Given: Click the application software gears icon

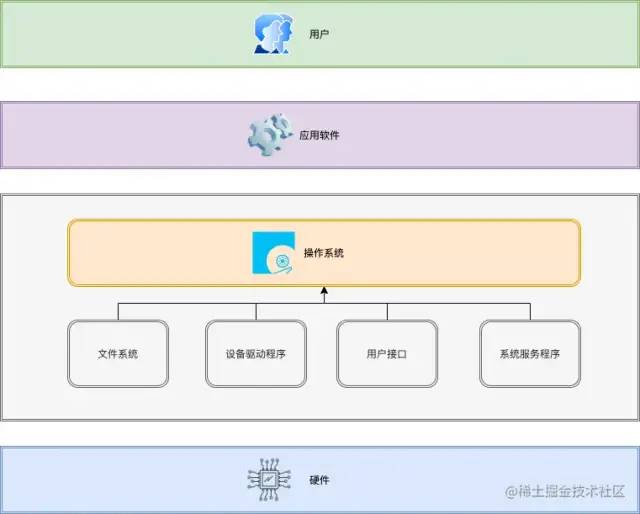Looking at the screenshot, I should [x=267, y=134].
